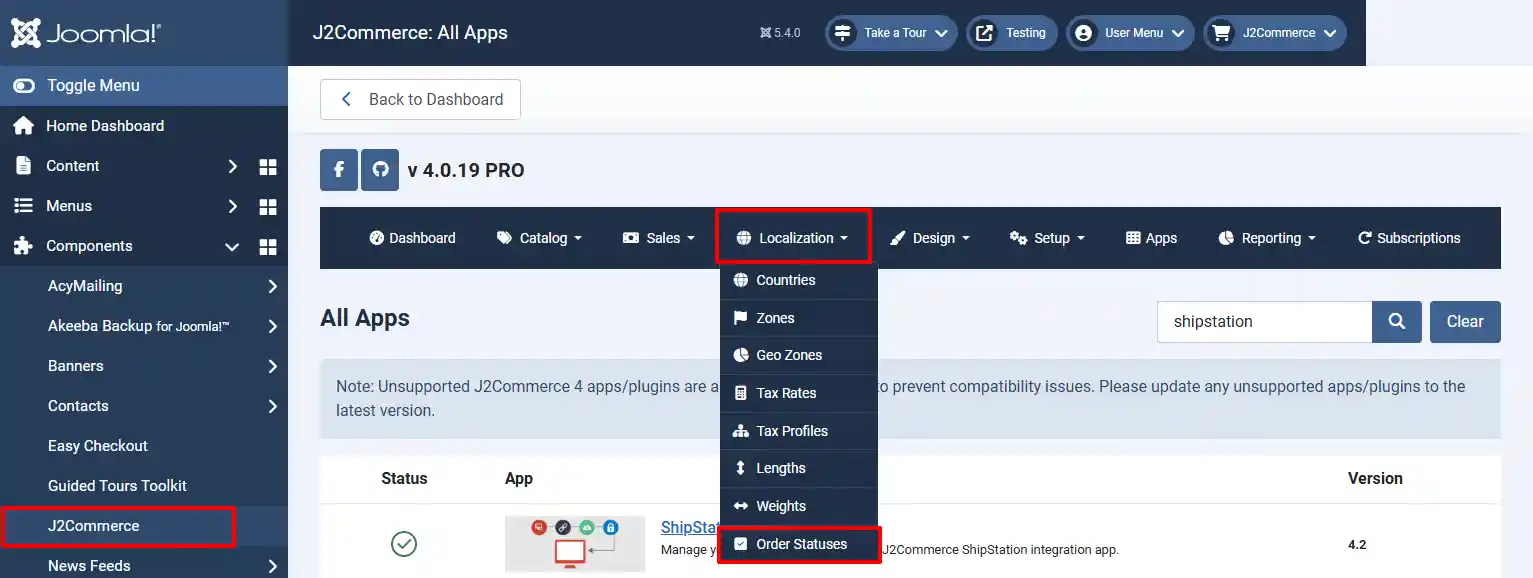Expand the AcyMailing chevron
1533x578 pixels.
(272, 286)
